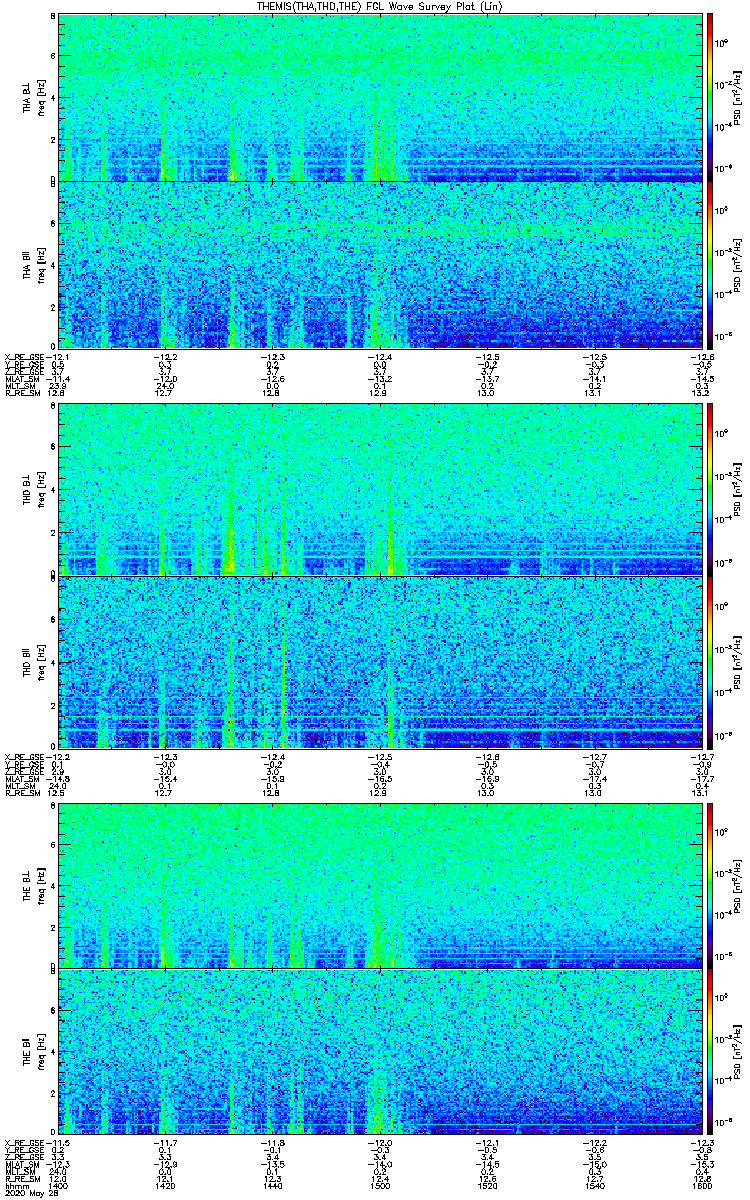Click the "THA B∥ freq [Hz]" axis label
This screenshot has width=750, height=1200.
(34, 264)
